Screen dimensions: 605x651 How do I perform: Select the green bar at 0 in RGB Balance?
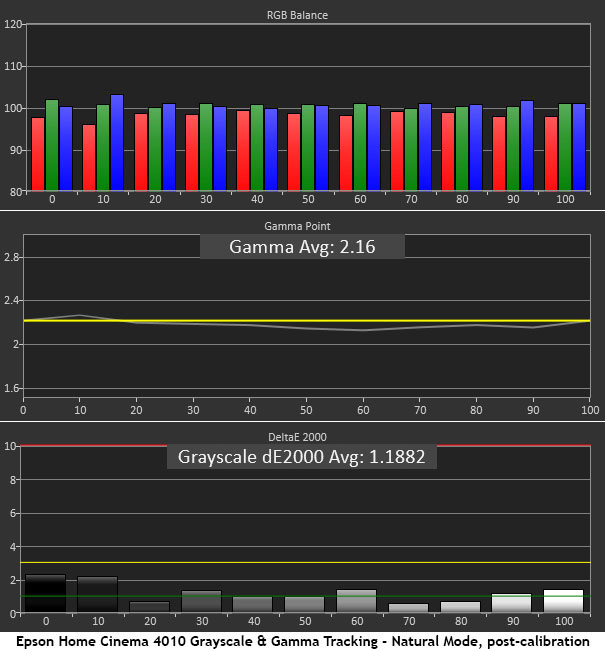coord(52,145)
